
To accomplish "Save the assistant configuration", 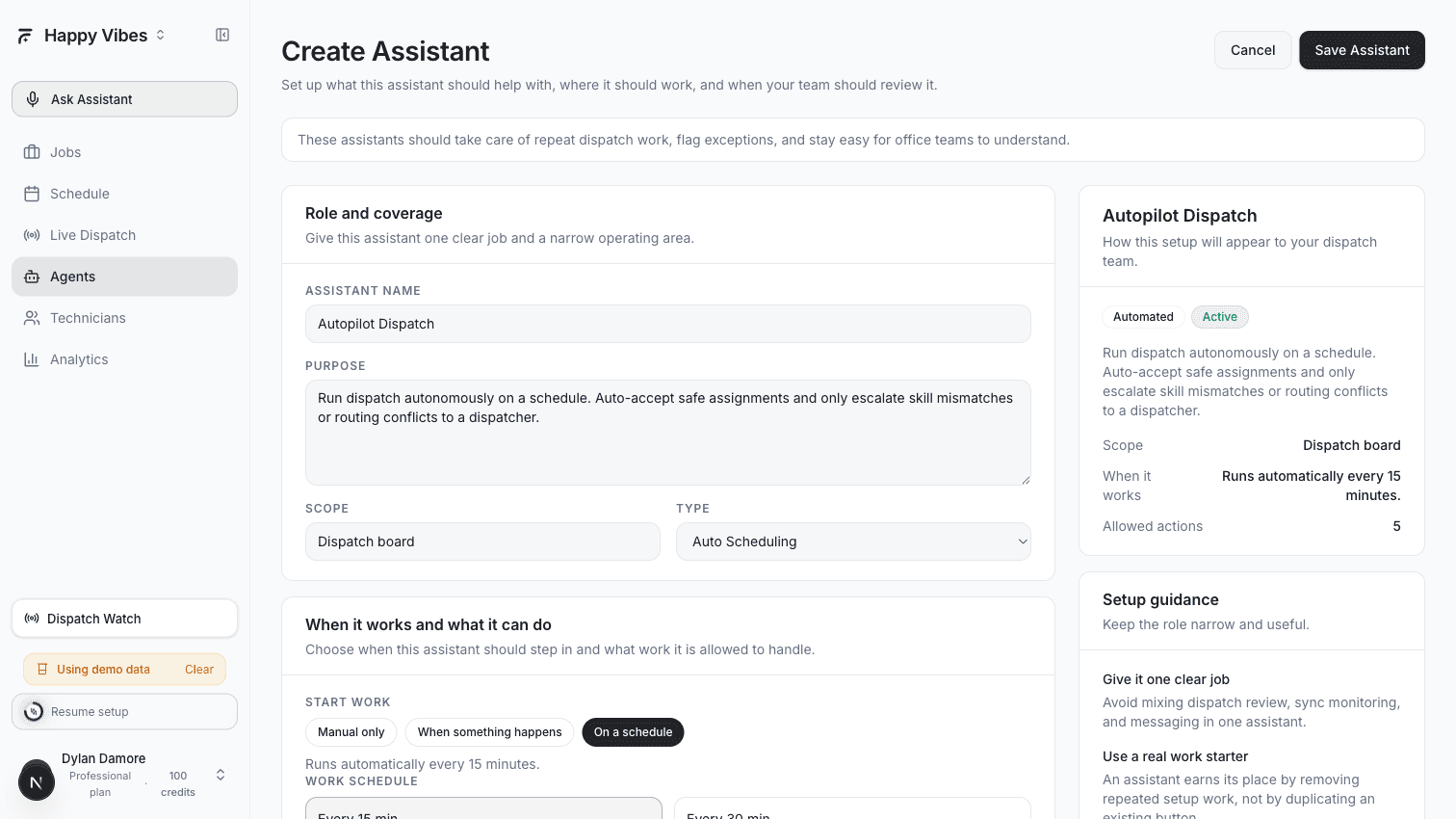I will [1362, 49].
